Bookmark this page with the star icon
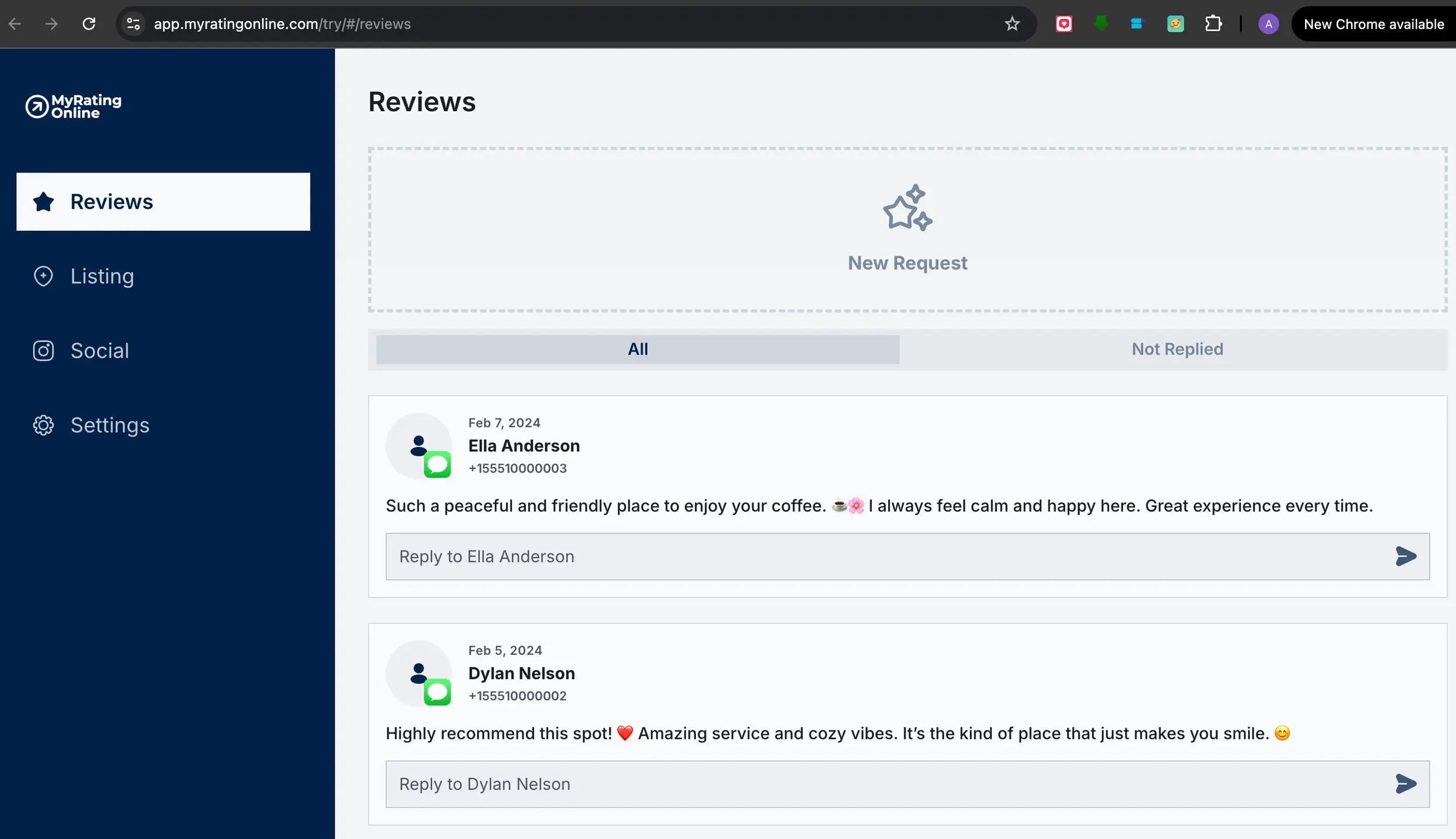1456x839 pixels. click(1012, 24)
